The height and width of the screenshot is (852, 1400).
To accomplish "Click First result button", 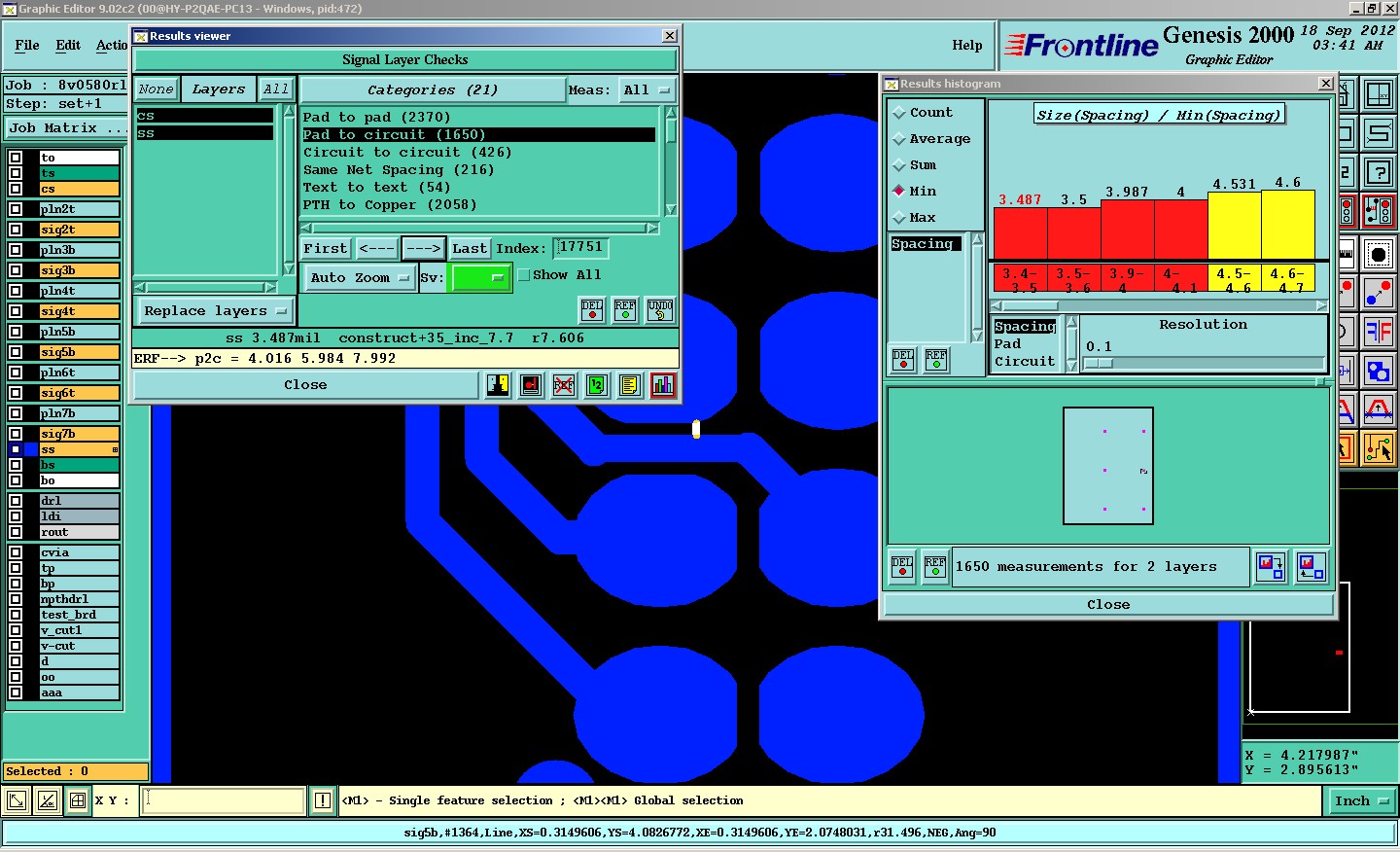I will tap(326, 249).
